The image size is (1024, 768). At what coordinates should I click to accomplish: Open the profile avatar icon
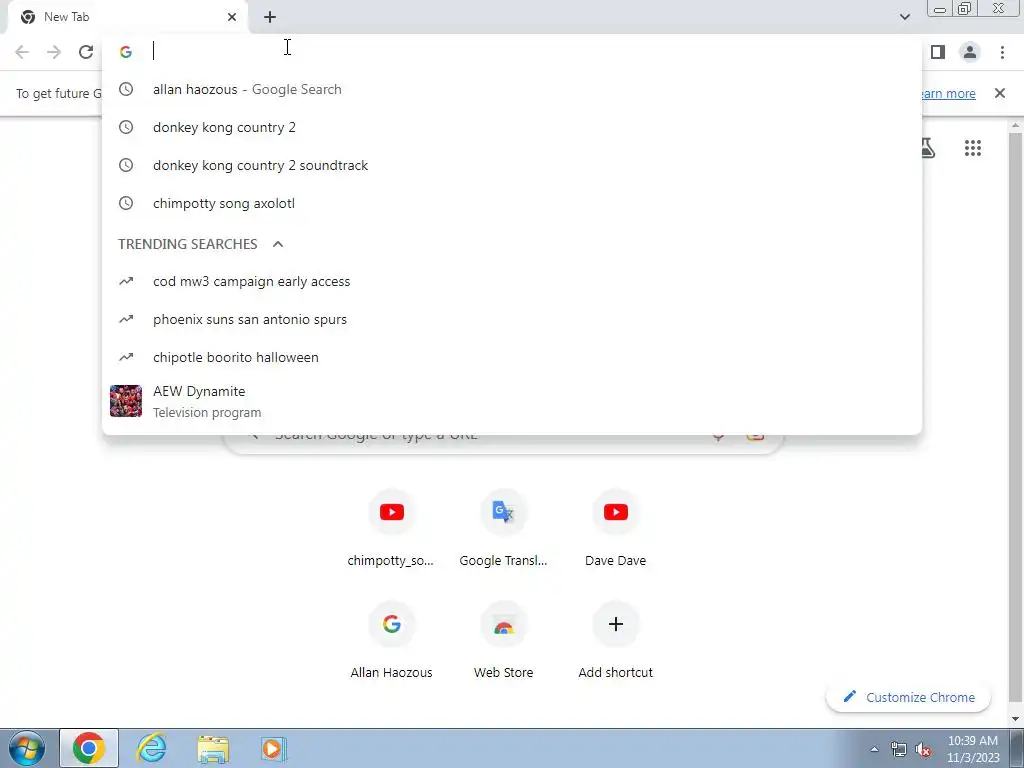(x=970, y=52)
